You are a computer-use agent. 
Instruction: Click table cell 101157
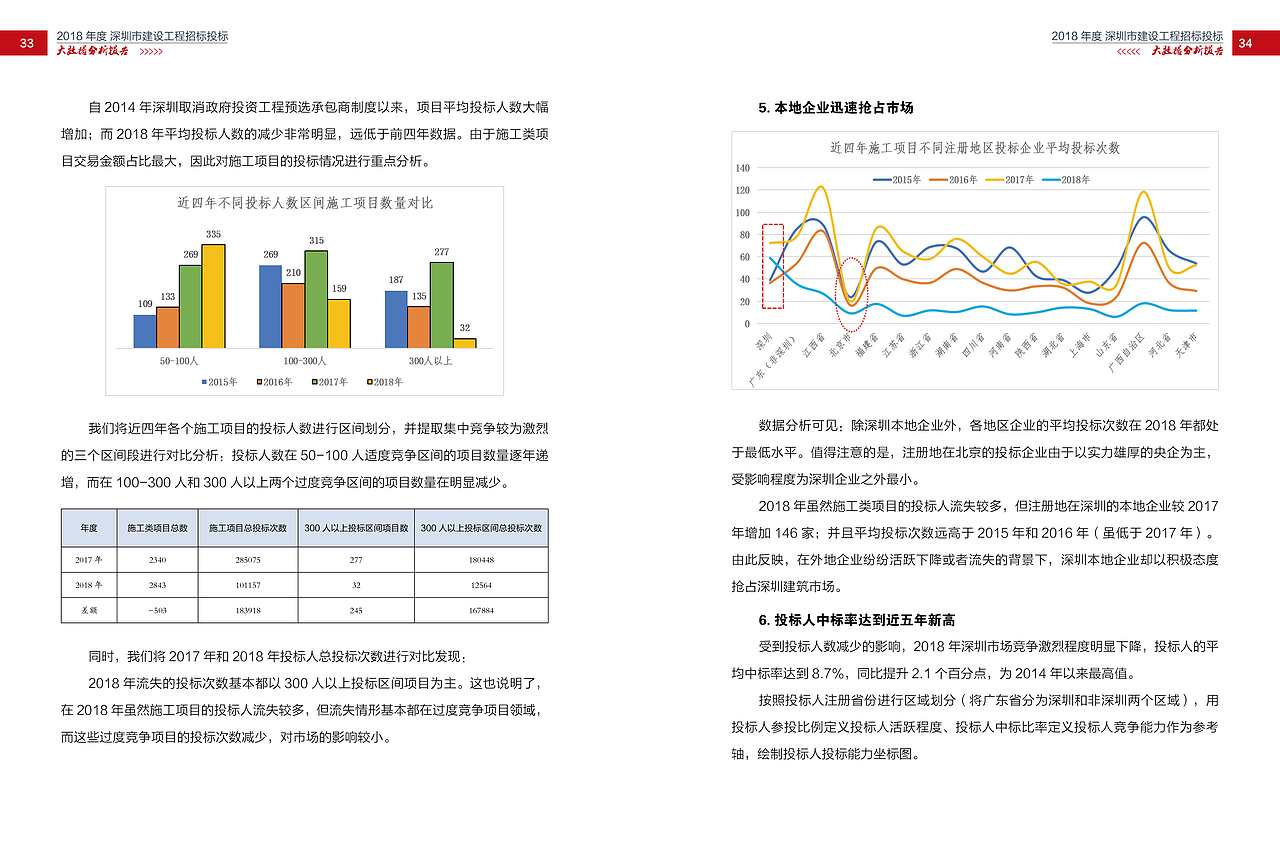click(x=248, y=585)
